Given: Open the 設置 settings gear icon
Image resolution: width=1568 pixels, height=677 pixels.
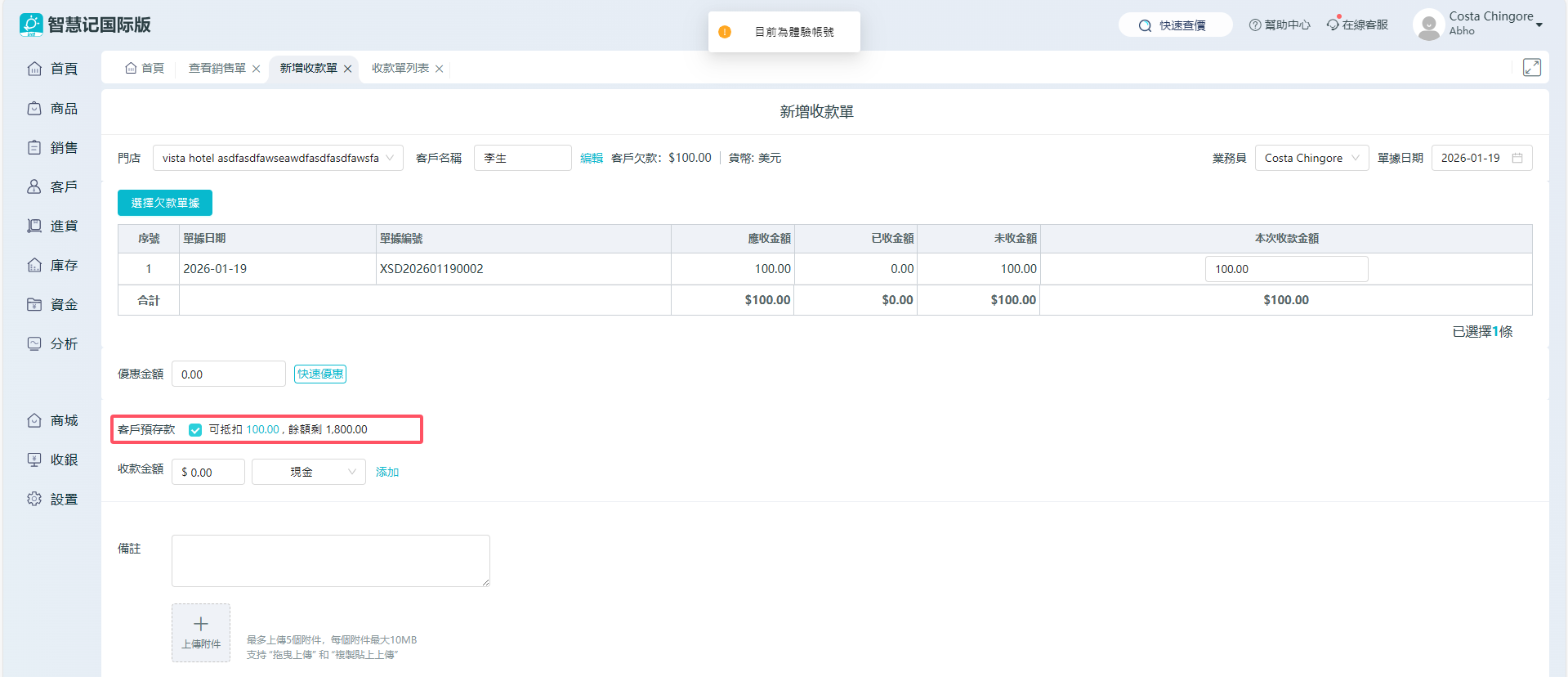Looking at the screenshot, I should (x=34, y=499).
